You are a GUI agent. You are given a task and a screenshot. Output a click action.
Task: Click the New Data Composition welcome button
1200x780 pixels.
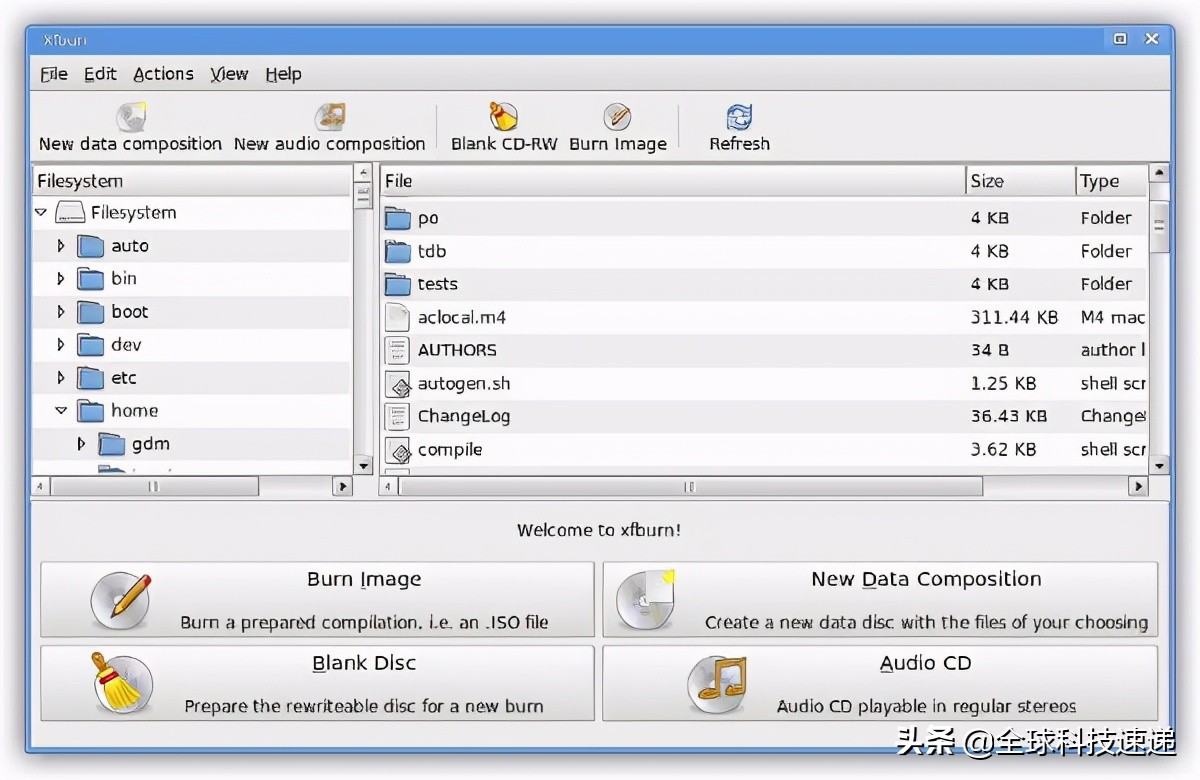(x=880, y=600)
